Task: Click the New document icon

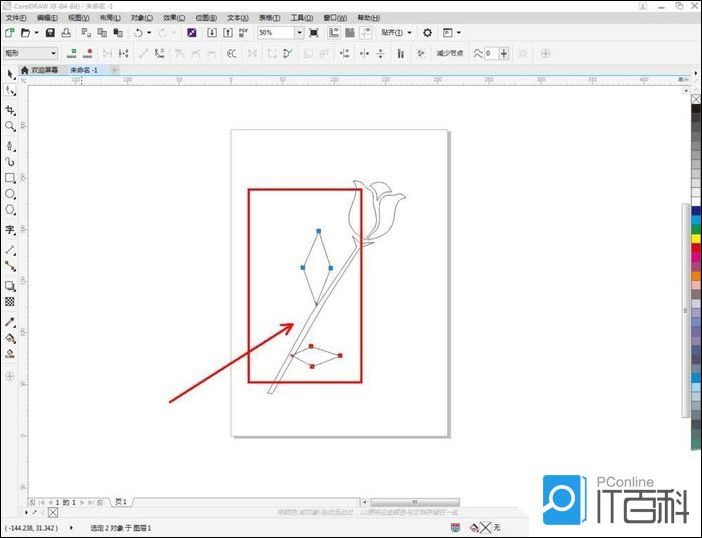Action: tap(9, 33)
